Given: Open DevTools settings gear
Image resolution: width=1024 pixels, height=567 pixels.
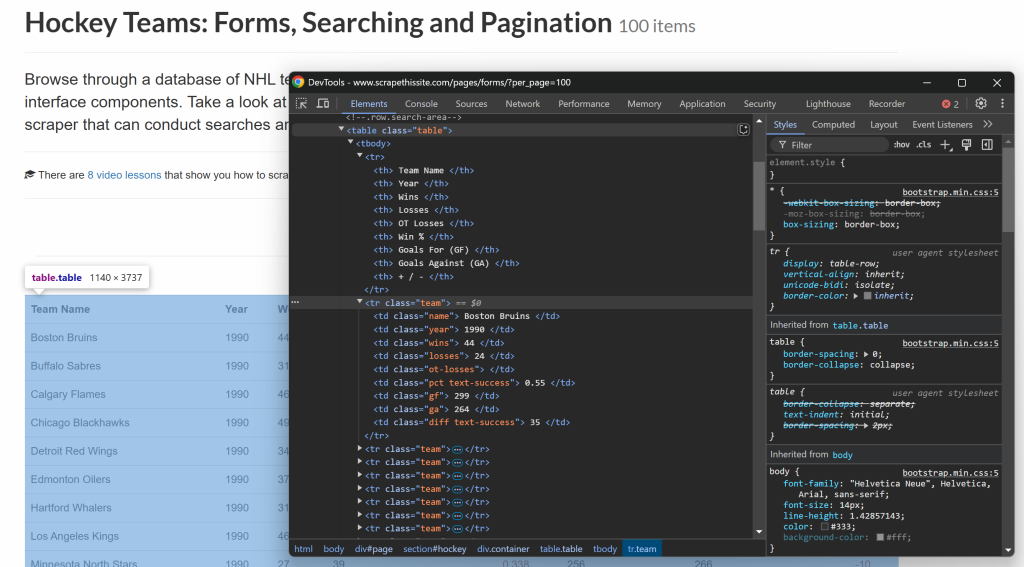Looking at the screenshot, I should coord(981,104).
